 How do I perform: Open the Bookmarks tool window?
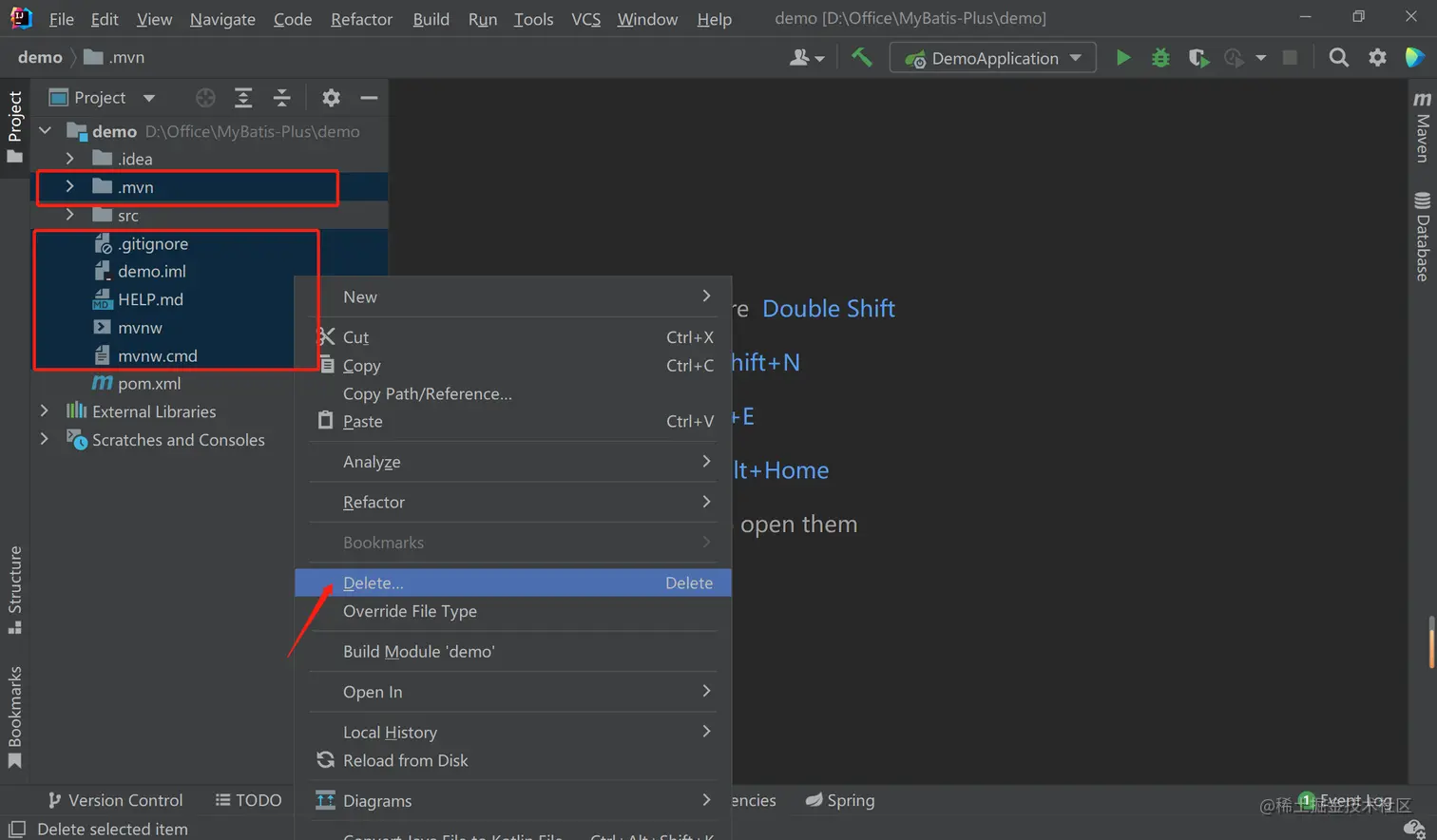pos(15,716)
